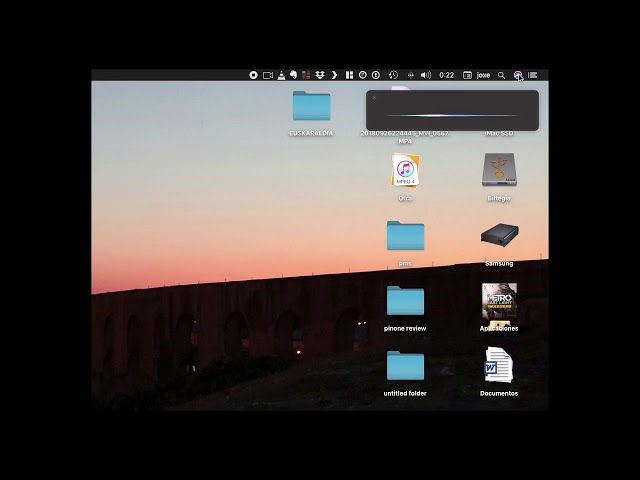This screenshot has width=640, height=480.
Task: Open Notification Center list icon
Action: click(532, 75)
